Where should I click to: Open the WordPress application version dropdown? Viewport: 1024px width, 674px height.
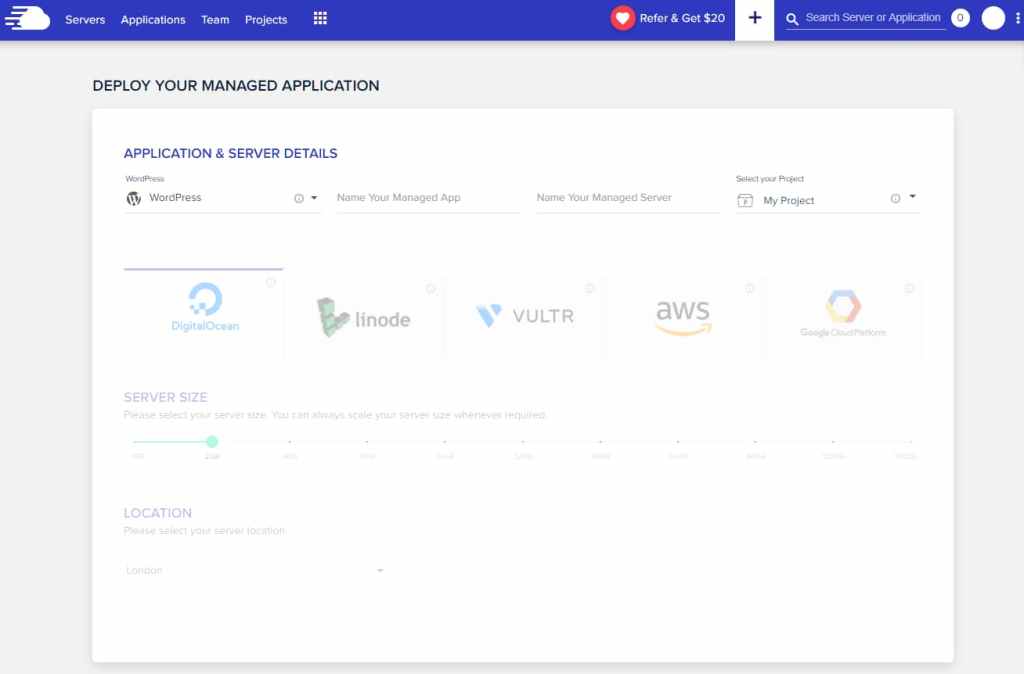[314, 199]
